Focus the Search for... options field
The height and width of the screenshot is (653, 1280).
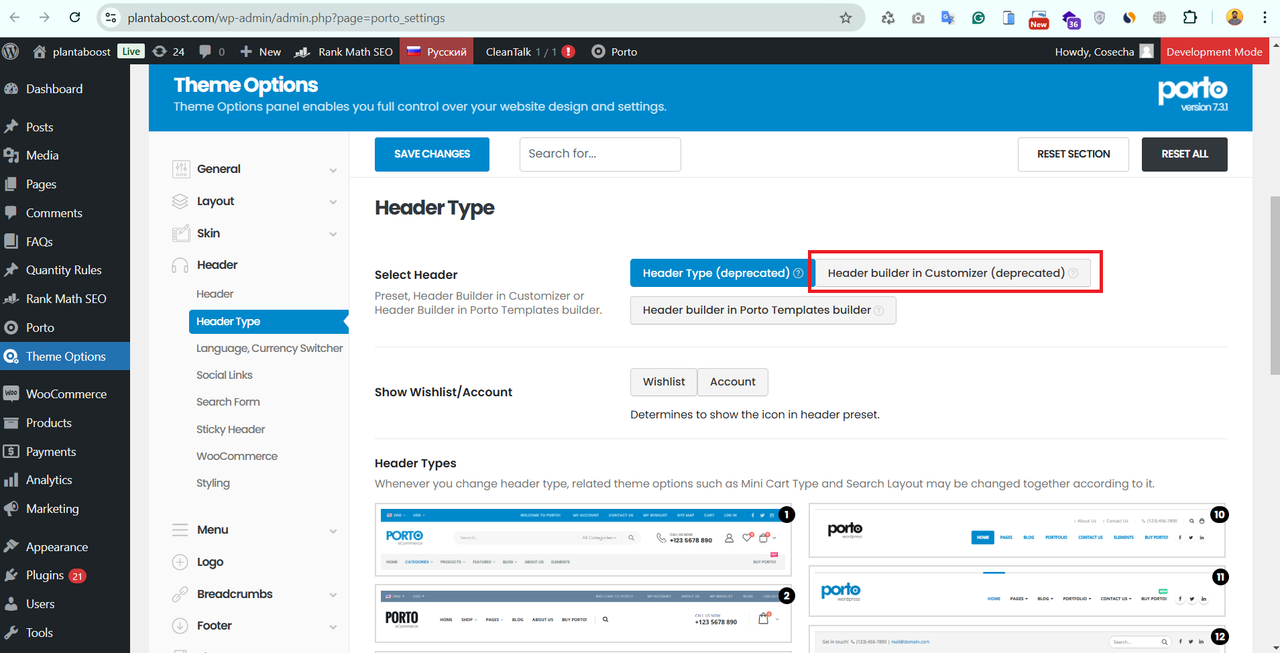(600, 154)
